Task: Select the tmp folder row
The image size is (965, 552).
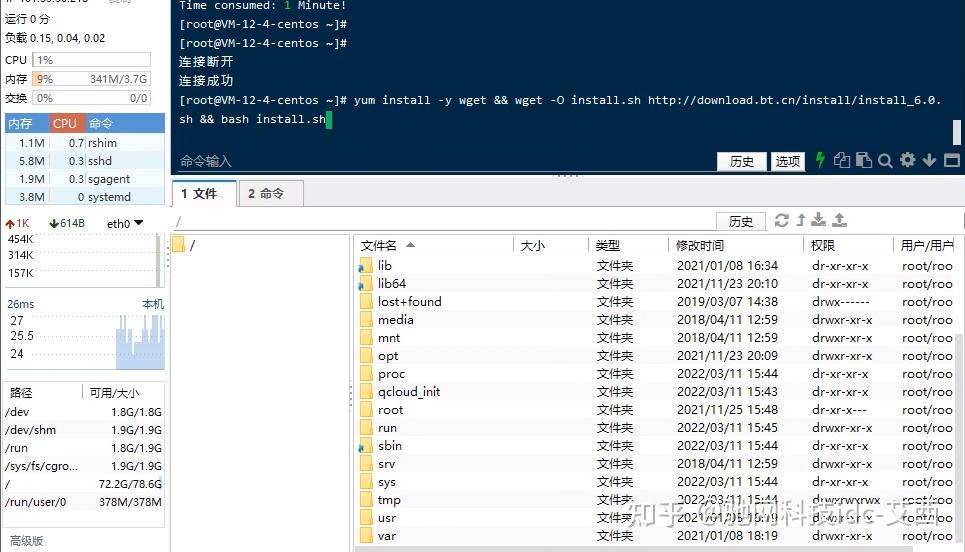Action: [x=656, y=500]
